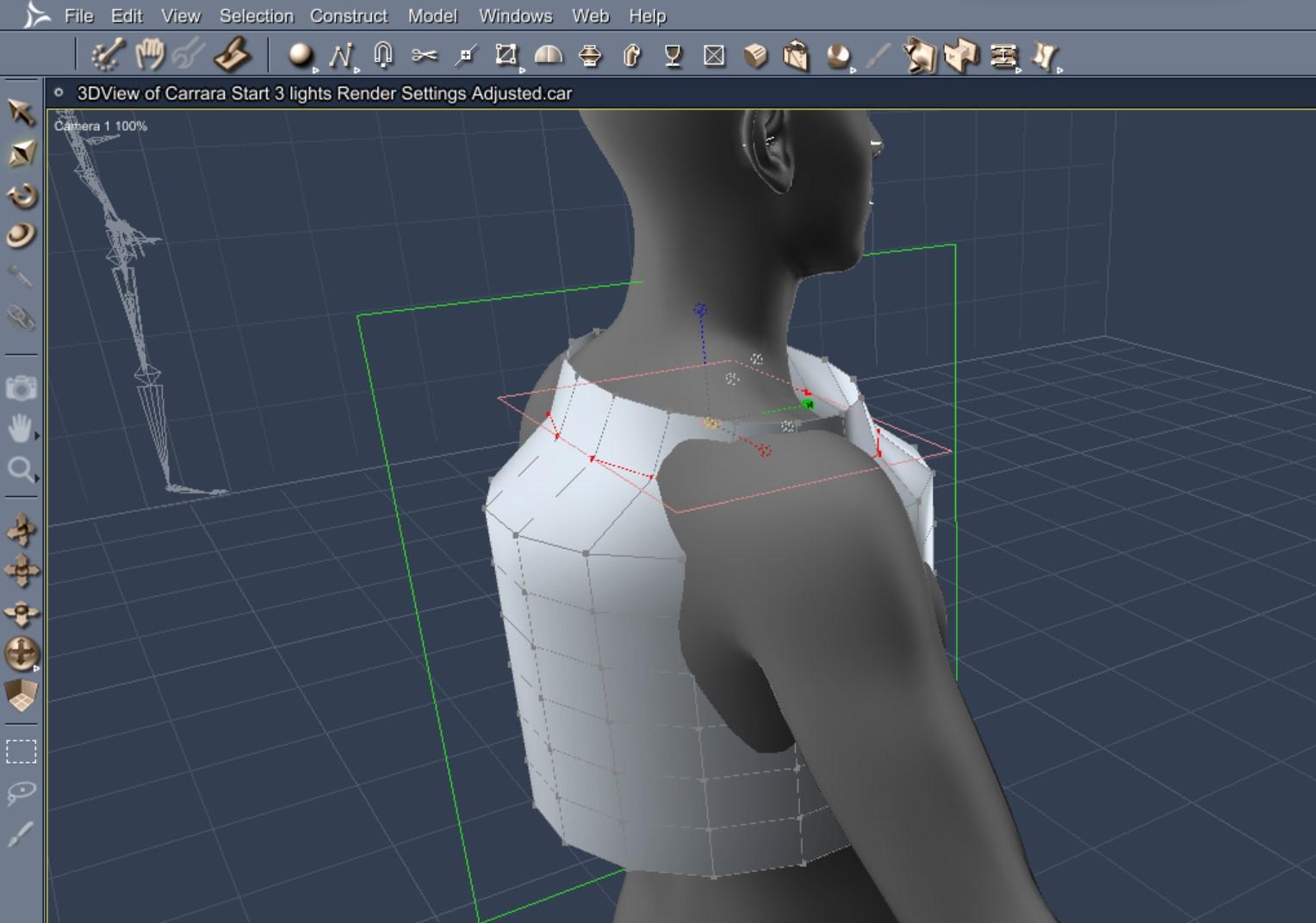Open the Windows menu

coord(515,15)
